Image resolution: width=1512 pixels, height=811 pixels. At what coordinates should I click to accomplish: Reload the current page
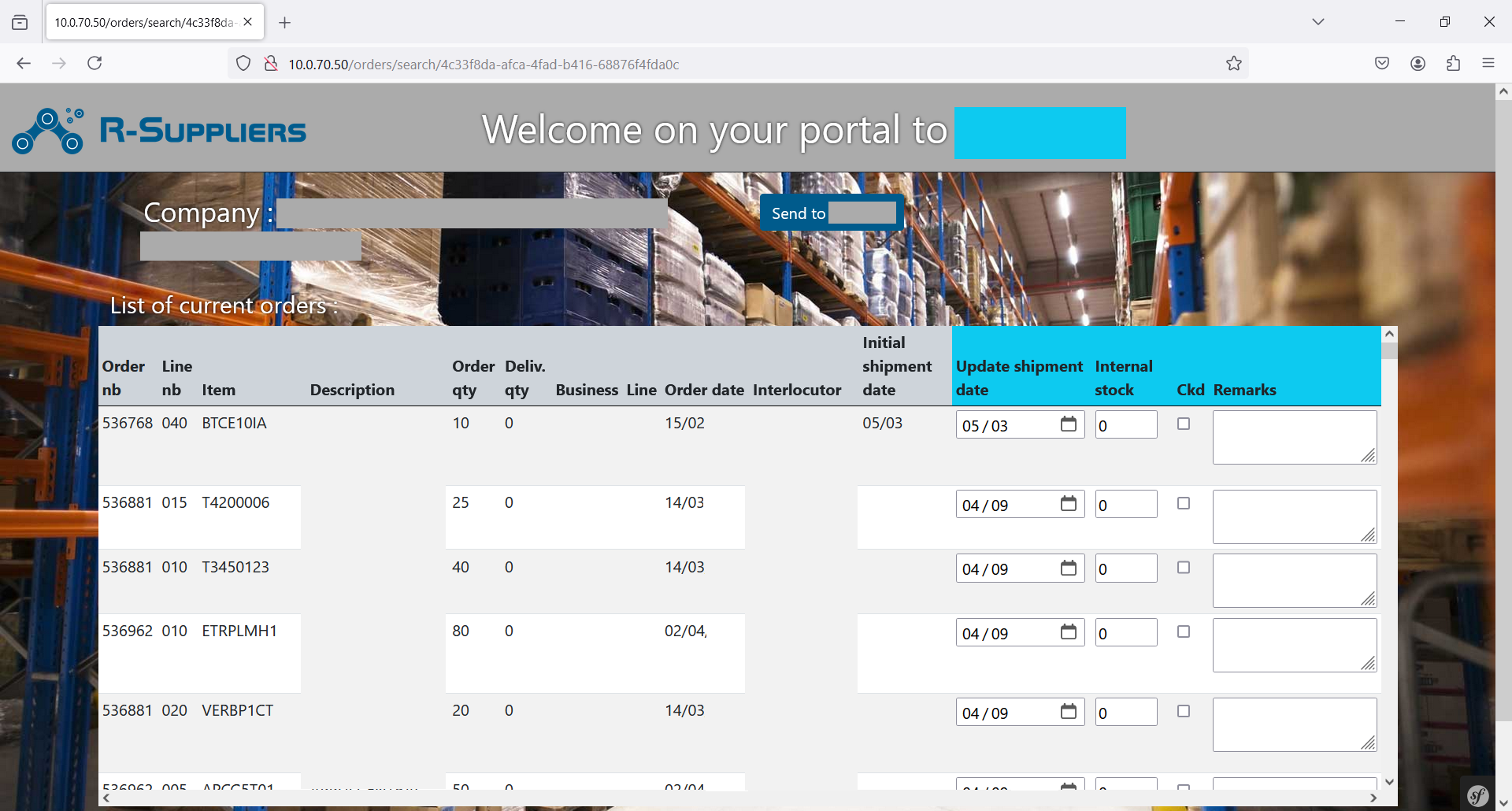point(94,63)
